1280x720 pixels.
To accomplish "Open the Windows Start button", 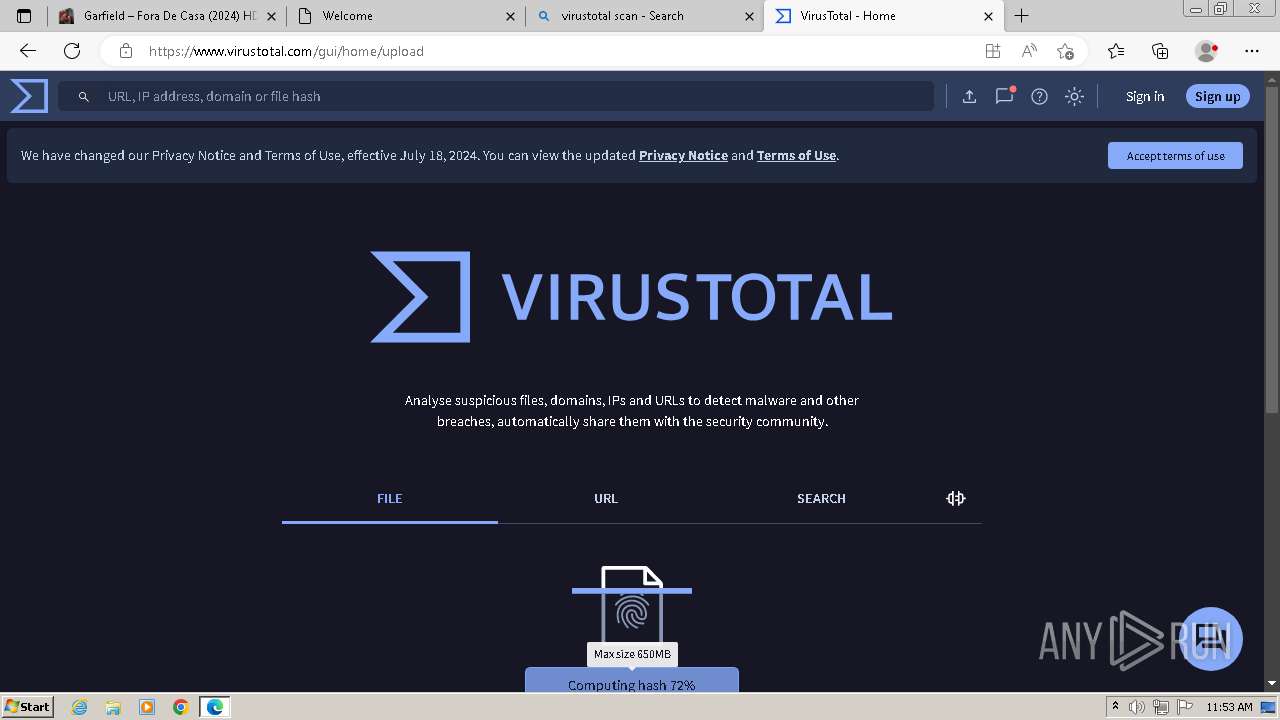I will (x=27, y=706).
